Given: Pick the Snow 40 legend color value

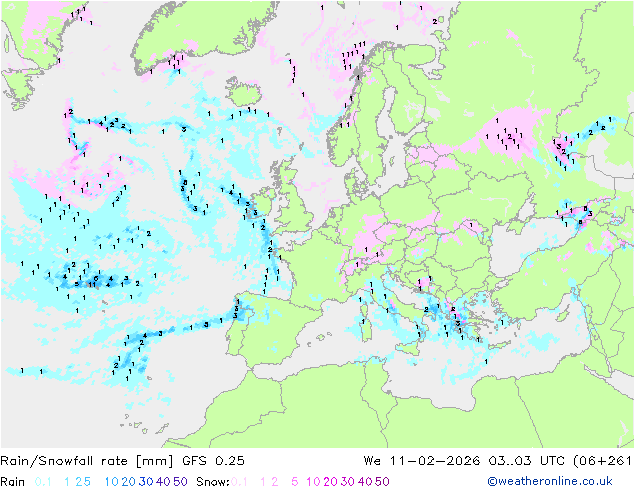Looking at the screenshot, I should [x=365, y=482].
